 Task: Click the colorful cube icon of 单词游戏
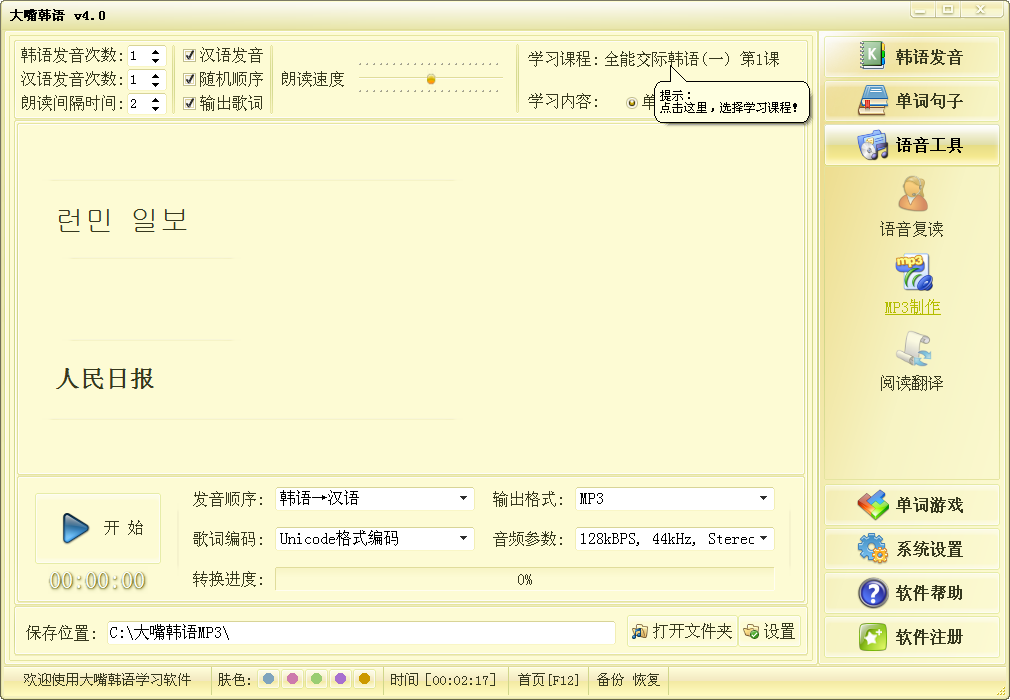873,505
